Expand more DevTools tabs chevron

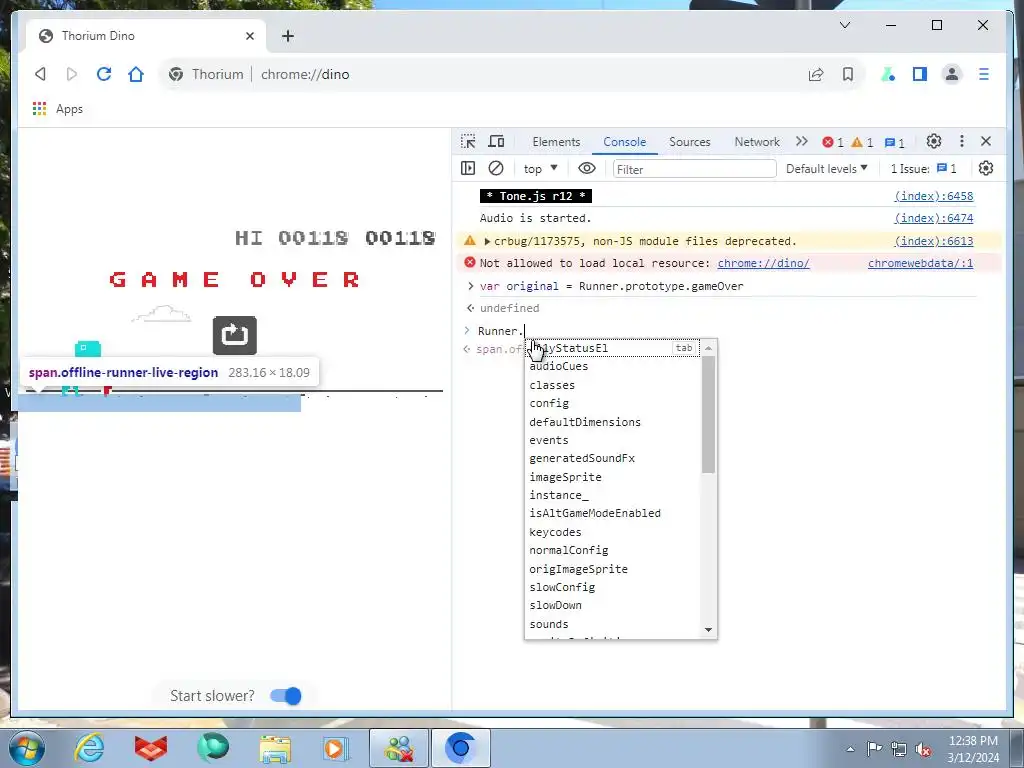pos(801,141)
